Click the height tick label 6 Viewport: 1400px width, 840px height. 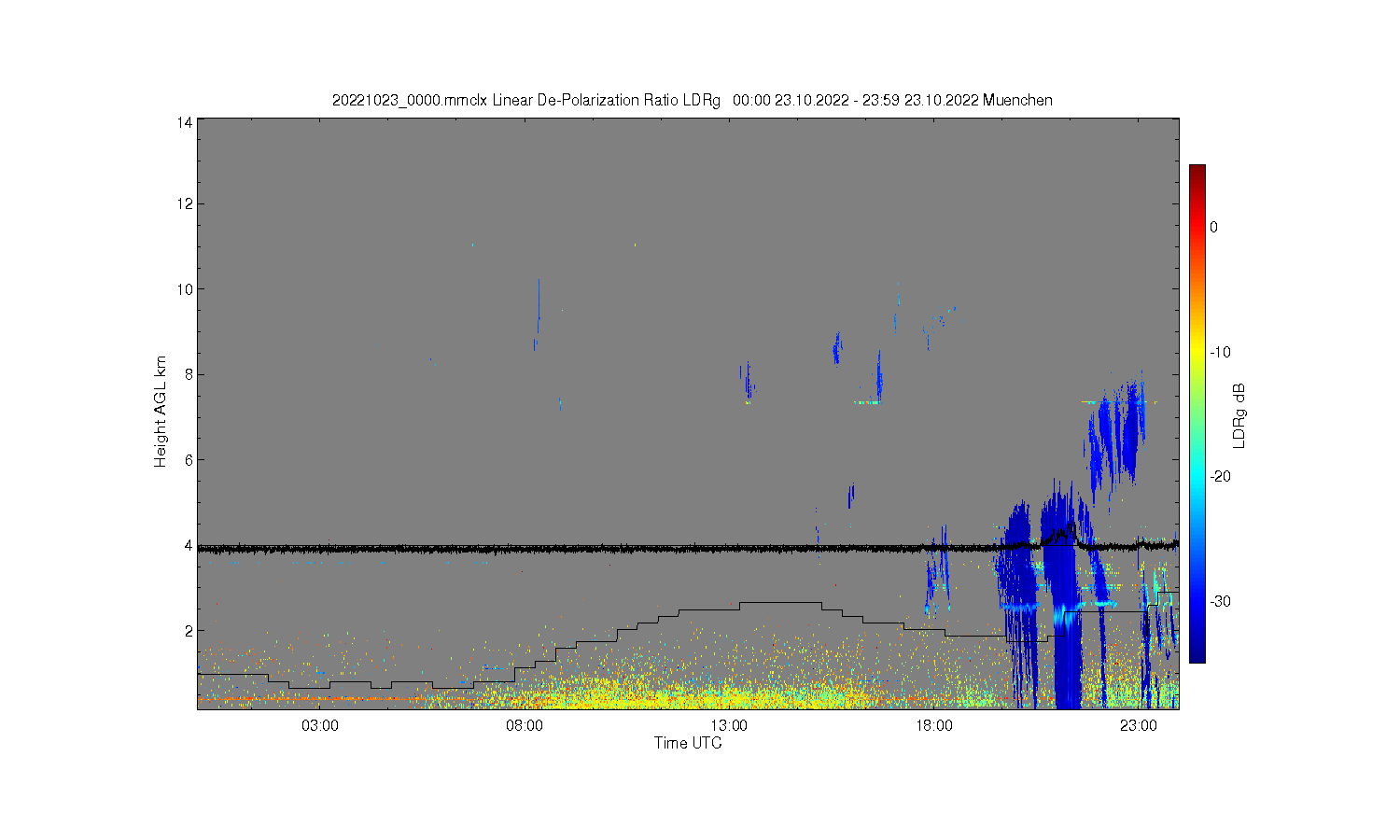point(189,459)
